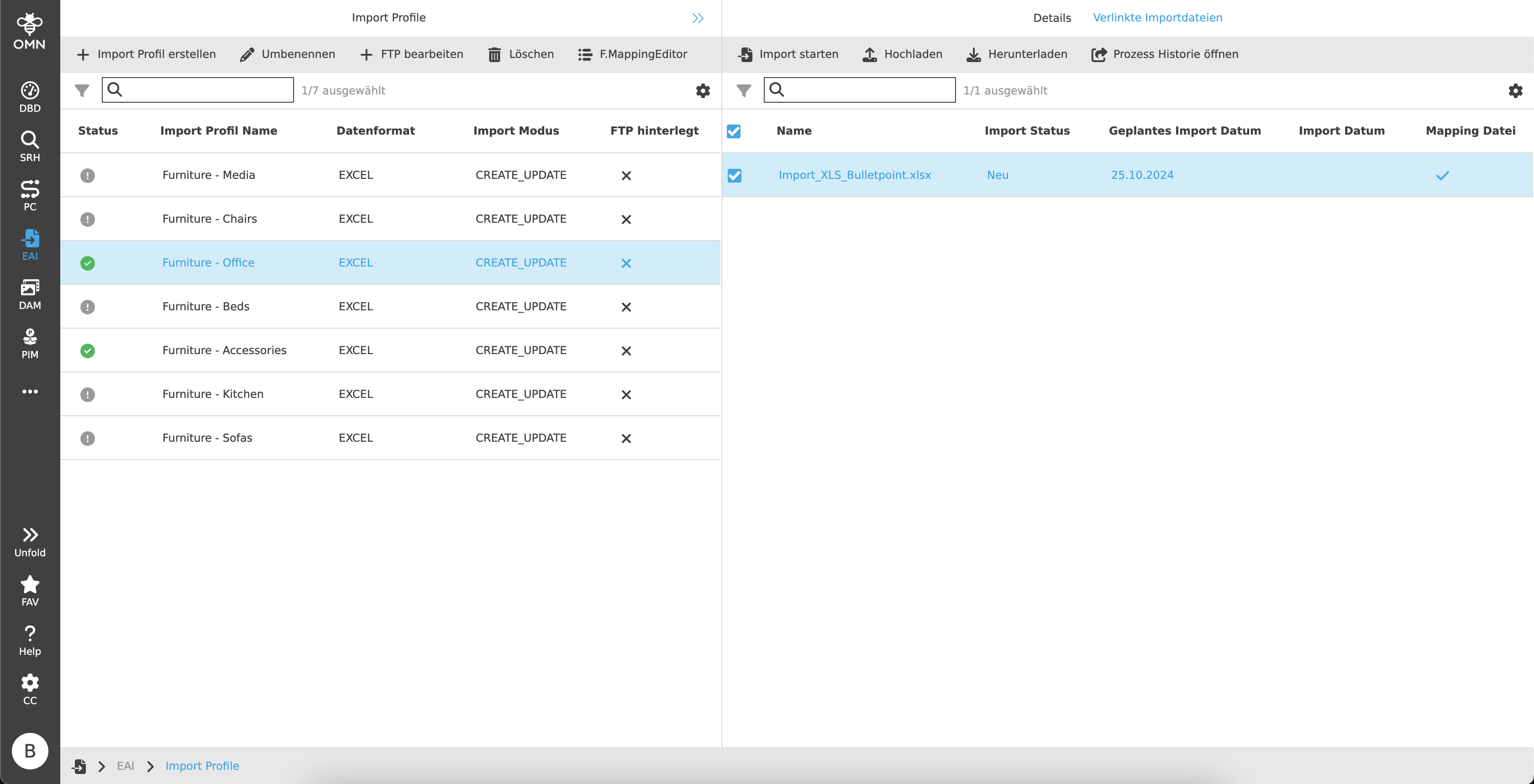Viewport: 1534px width, 784px height.
Task: Click into the import files search field
Action: (x=859, y=90)
